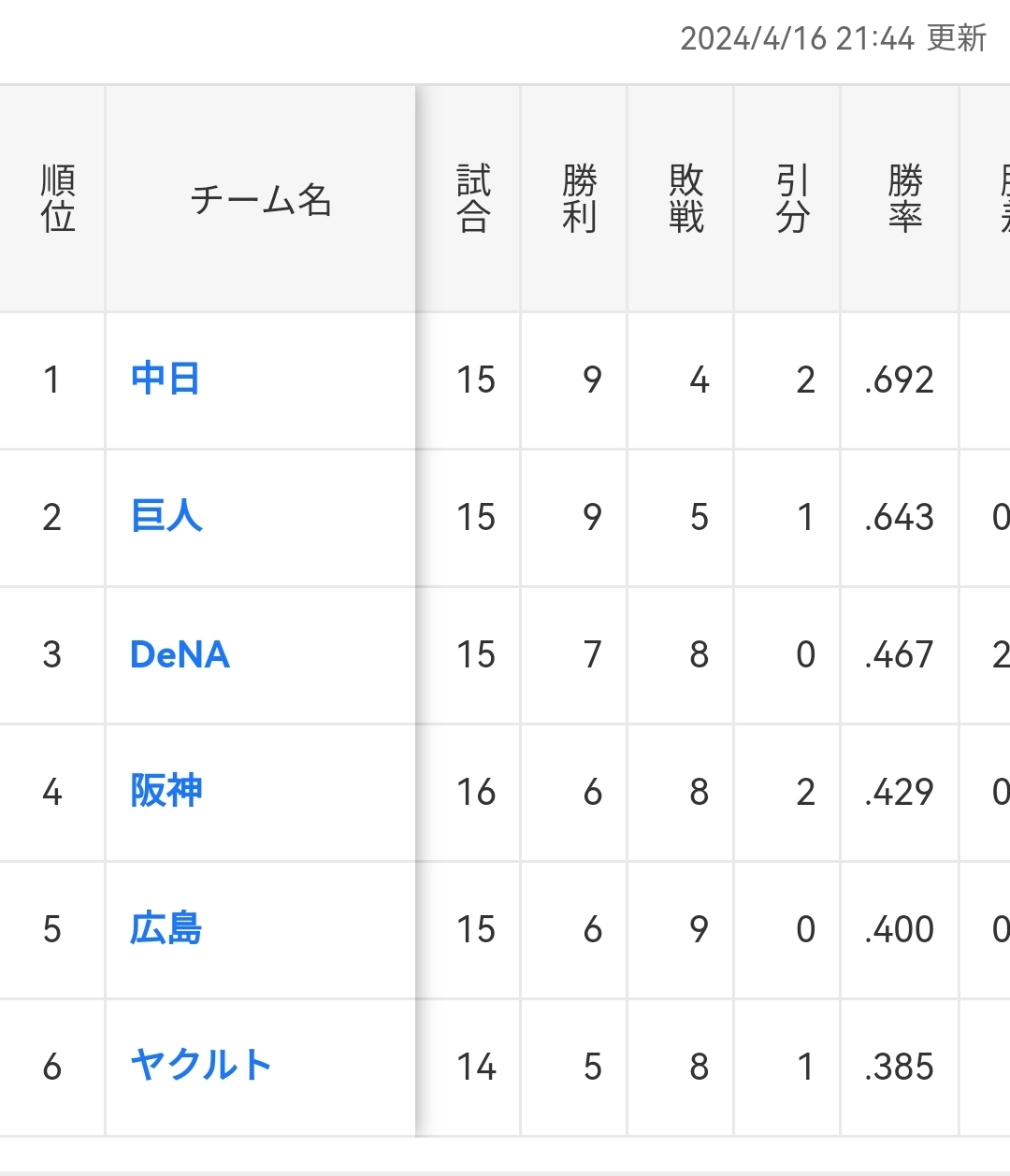The height and width of the screenshot is (1176, 1010).
Task: Click 広島's win rate .400
Action: pos(899,930)
